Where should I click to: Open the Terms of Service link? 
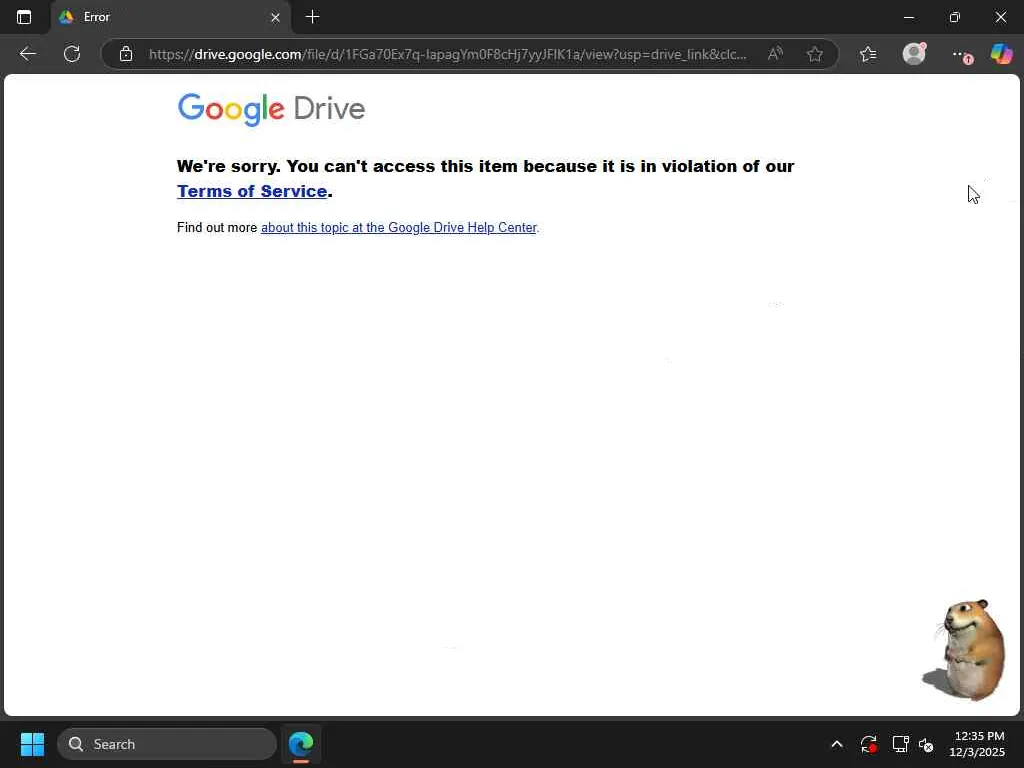(x=252, y=191)
